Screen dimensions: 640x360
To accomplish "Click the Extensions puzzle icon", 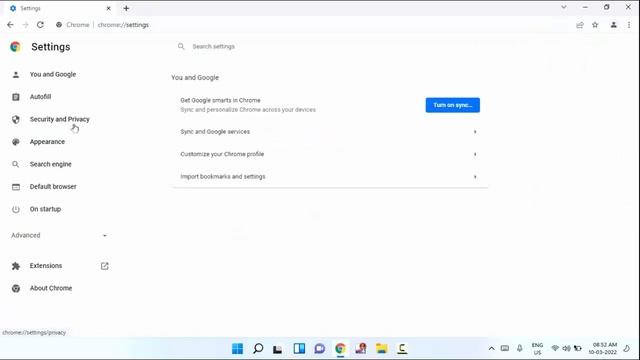I will pyautogui.click(x=16, y=266).
